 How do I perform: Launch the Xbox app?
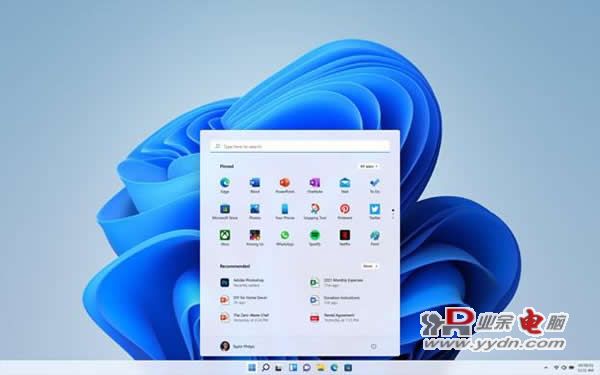pos(225,237)
